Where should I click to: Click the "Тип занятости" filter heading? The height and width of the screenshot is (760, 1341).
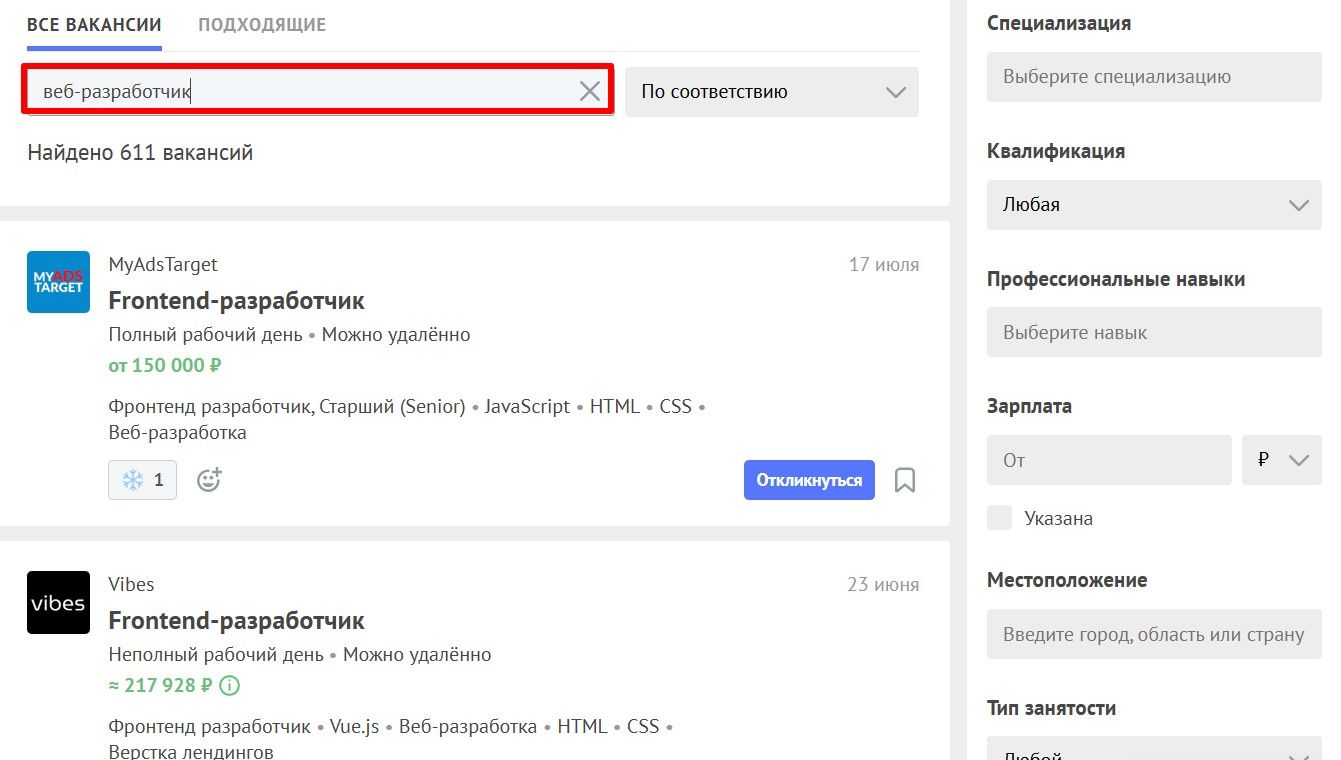tap(1051, 708)
